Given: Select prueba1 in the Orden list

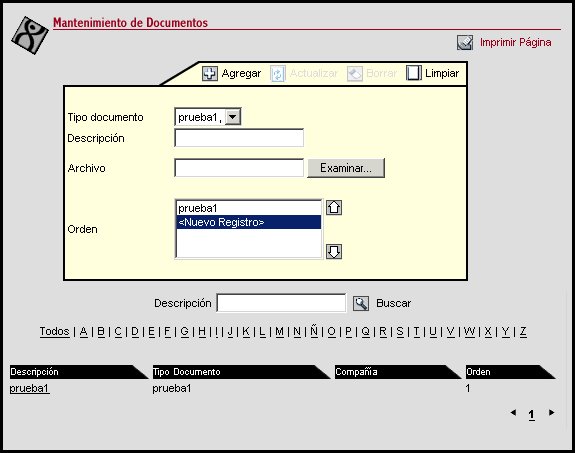Looking at the screenshot, I should click(249, 208).
